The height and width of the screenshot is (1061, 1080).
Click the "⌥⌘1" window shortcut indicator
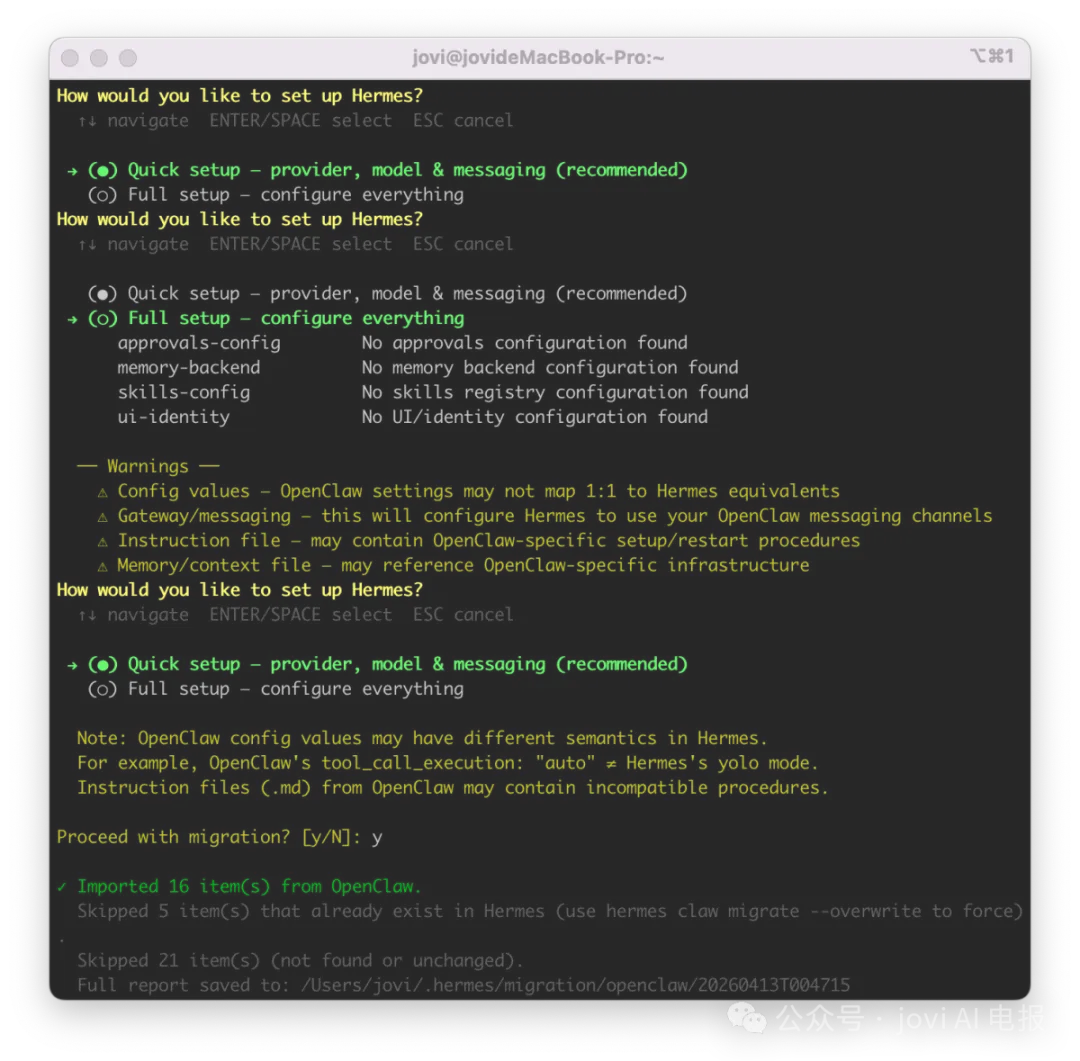(x=992, y=56)
